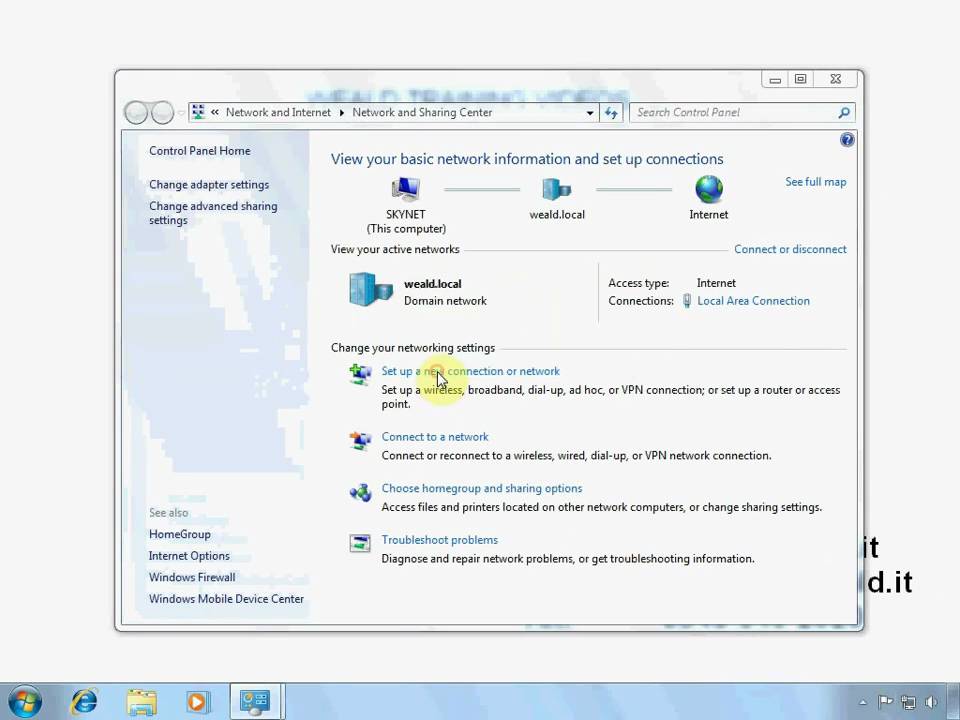Image resolution: width=960 pixels, height=720 pixels.
Task: Click the Connect to a network icon
Action: click(x=360, y=440)
